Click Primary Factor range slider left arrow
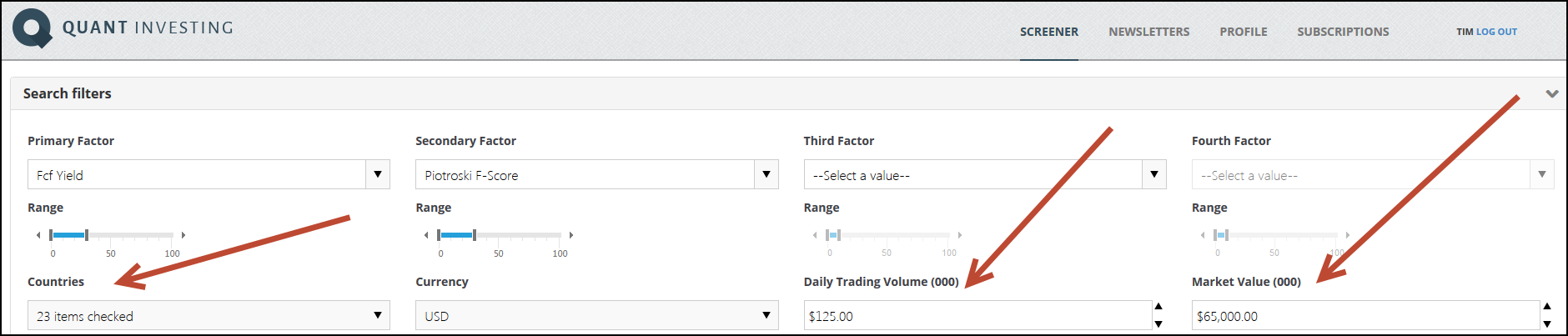The image size is (1568, 336). pyautogui.click(x=38, y=235)
